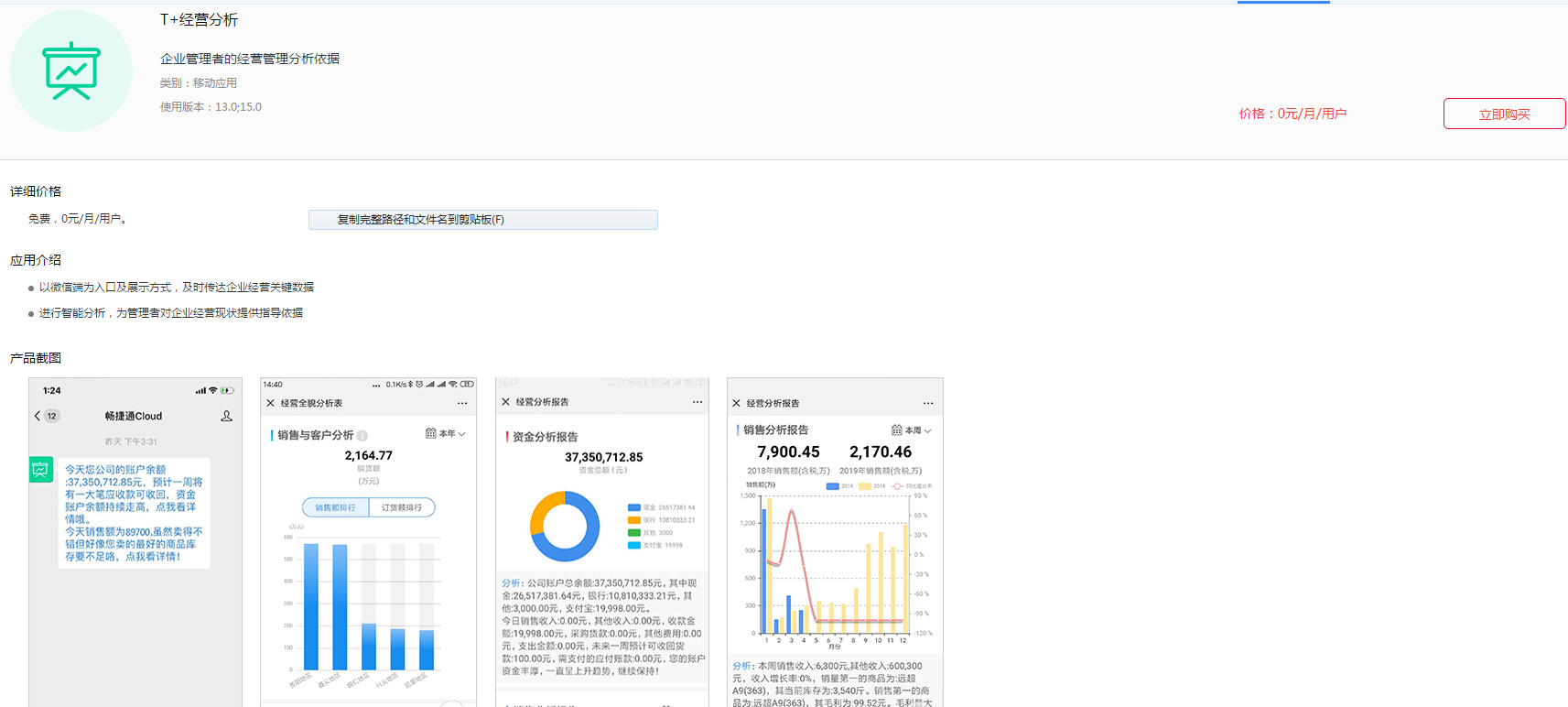
Task: Click the 销售与客户分析 section title
Action: click(316, 435)
